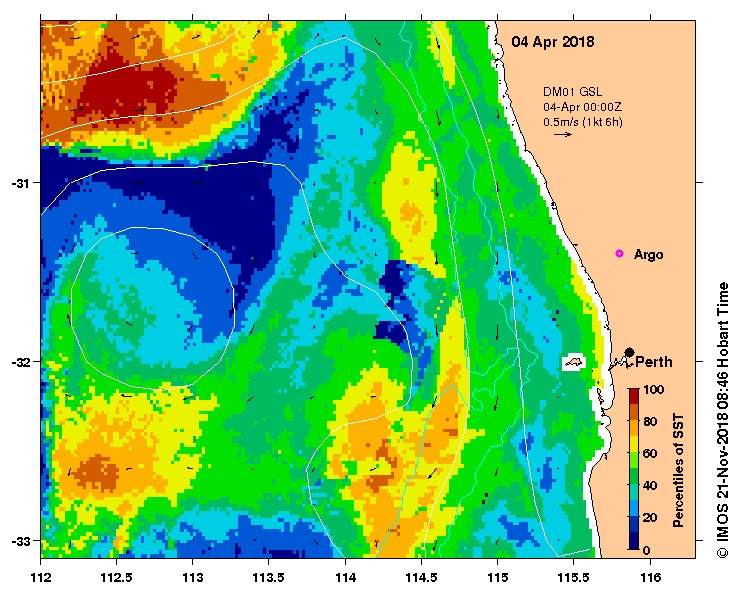Click the latitude label '-31'

[19, 183]
